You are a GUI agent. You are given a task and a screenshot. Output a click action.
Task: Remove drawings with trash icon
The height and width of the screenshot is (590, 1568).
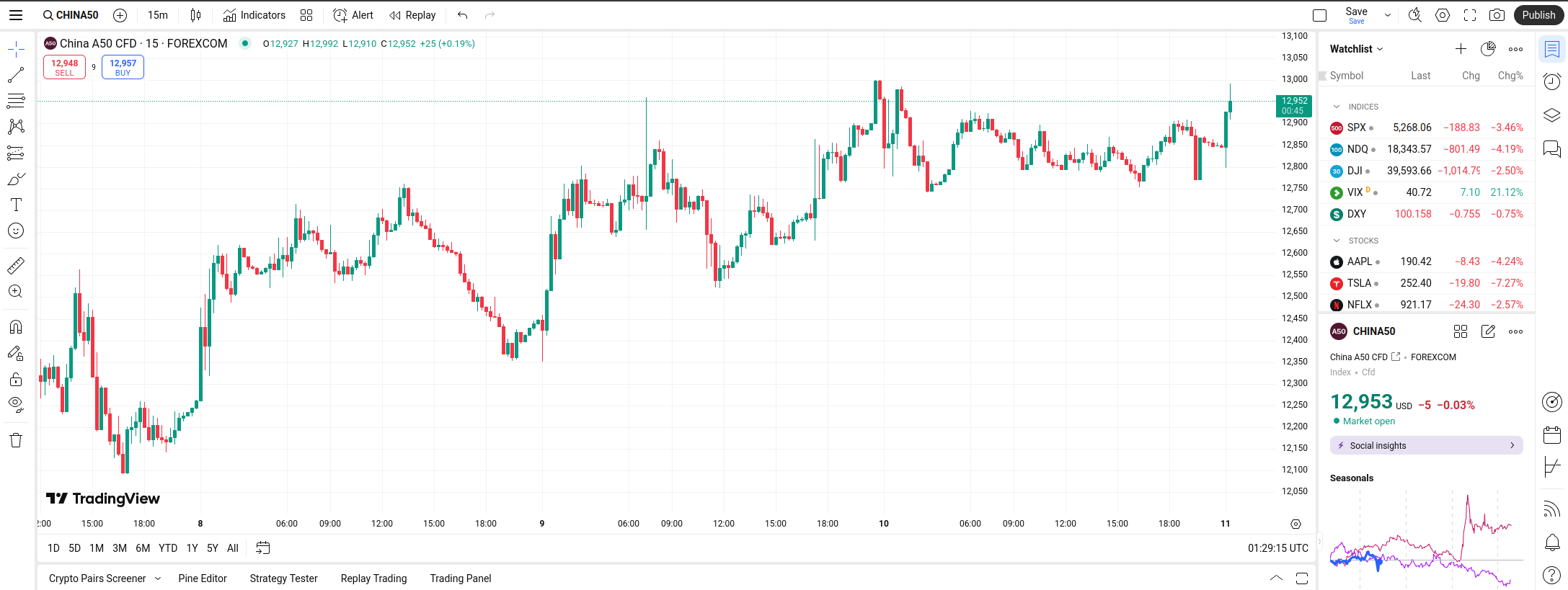16,440
